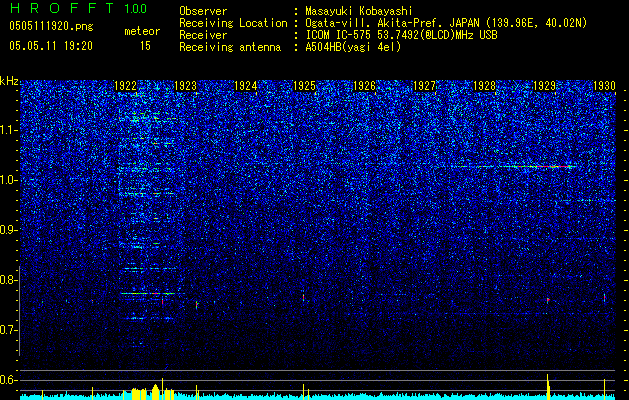The width and height of the screenshot is (629, 400).
Task: Click the 1922 time marker
Action: pos(126,86)
